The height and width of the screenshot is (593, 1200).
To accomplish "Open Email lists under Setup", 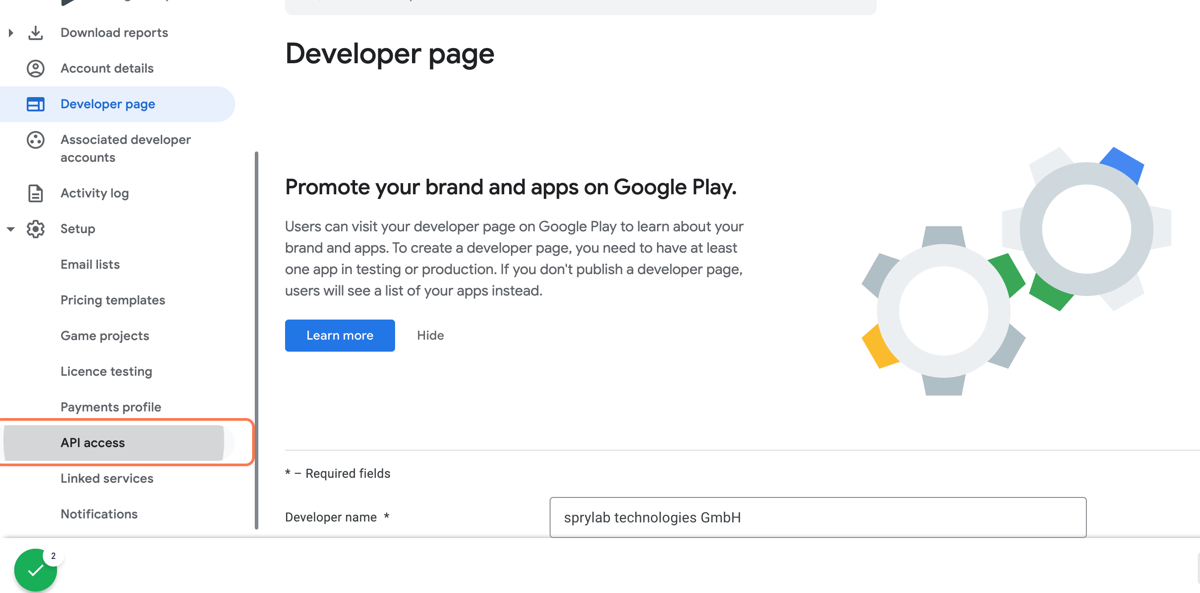I will [x=90, y=264].
